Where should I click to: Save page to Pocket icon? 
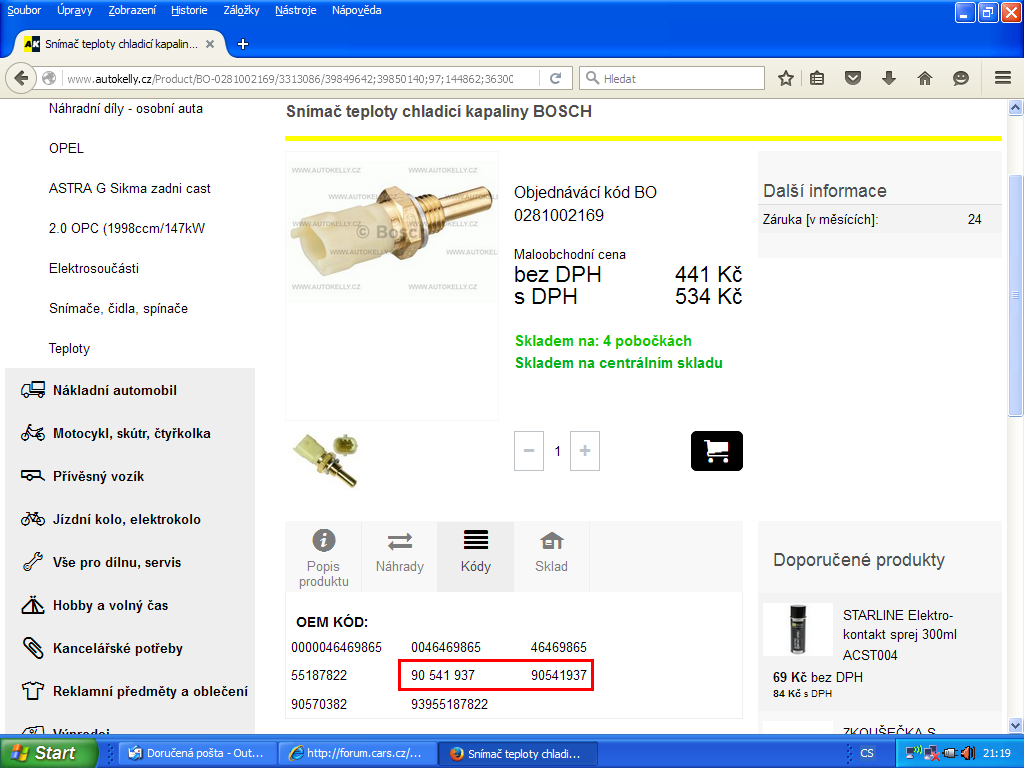[853, 78]
